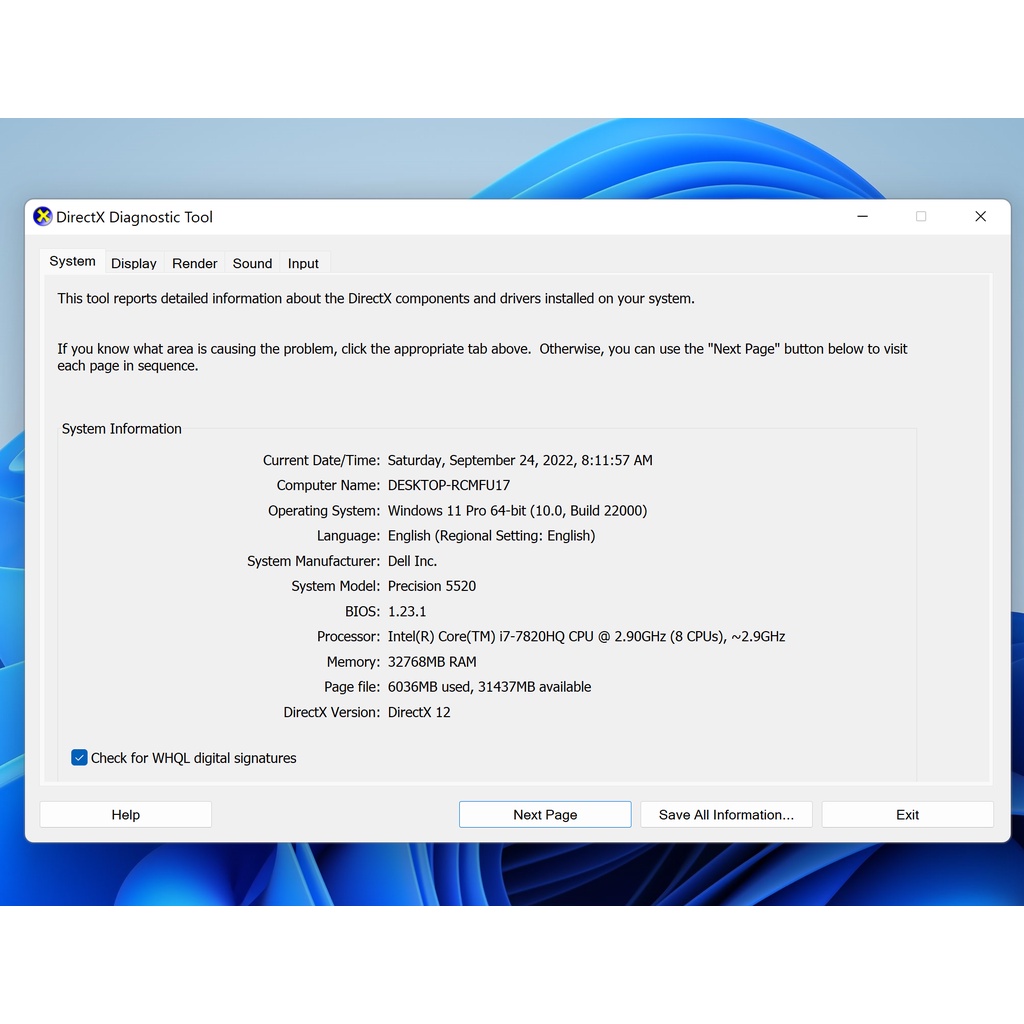Click the Intel Core i7-7820HQ processor text
Screen dimensions: 1024x1024
[586, 637]
